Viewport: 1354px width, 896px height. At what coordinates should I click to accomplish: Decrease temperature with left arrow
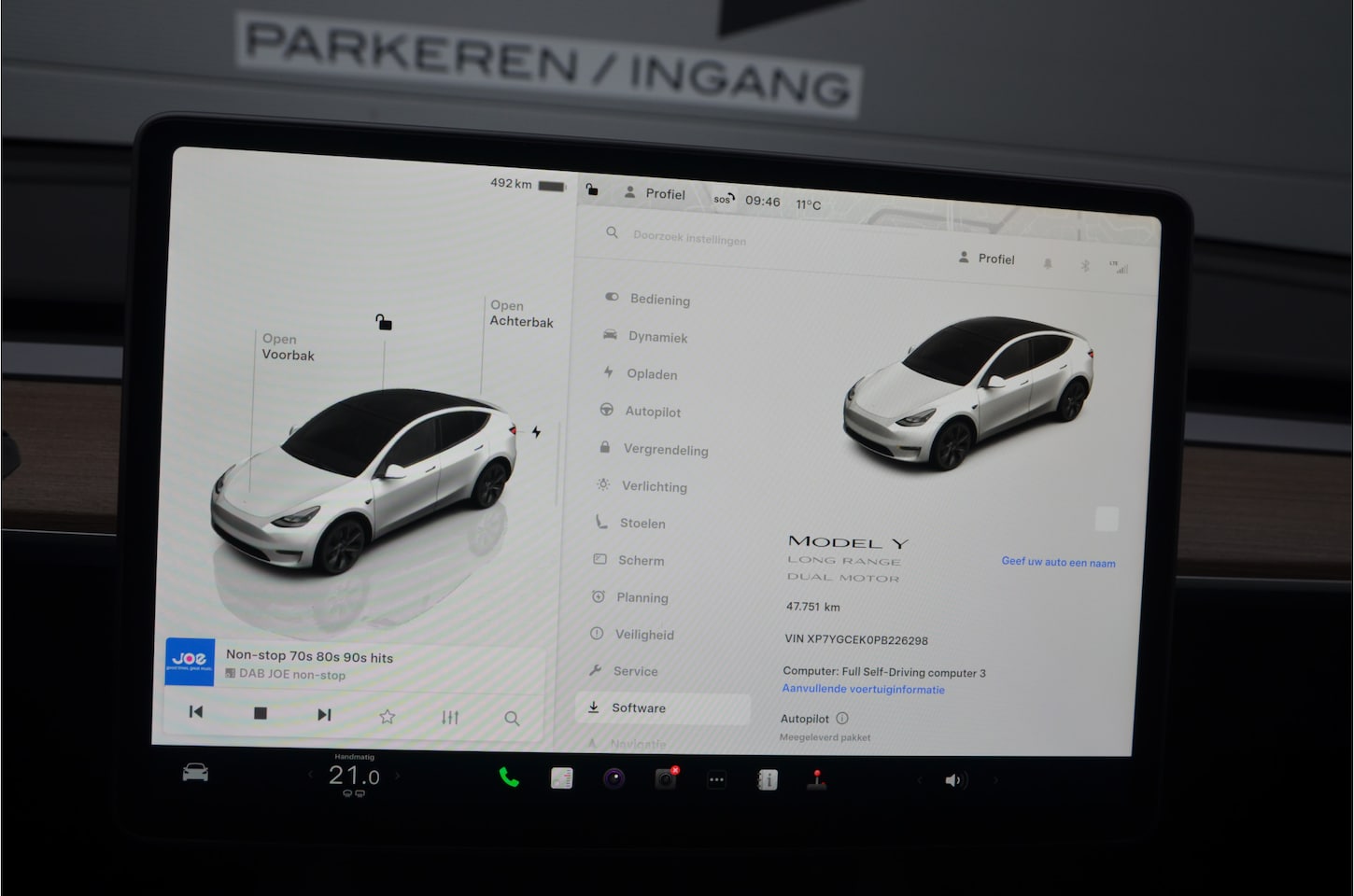tap(311, 775)
